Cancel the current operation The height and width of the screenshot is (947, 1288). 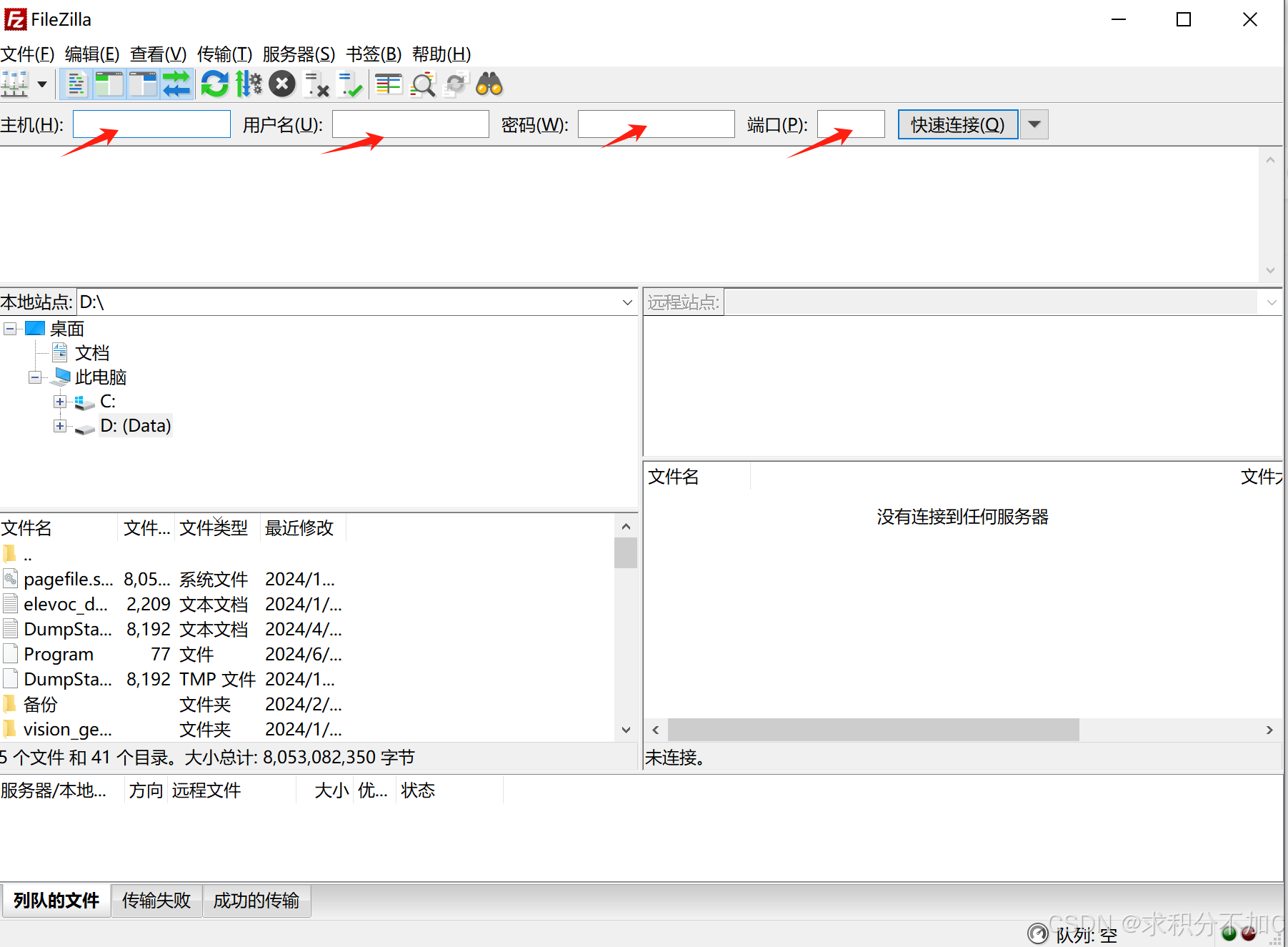[x=282, y=84]
